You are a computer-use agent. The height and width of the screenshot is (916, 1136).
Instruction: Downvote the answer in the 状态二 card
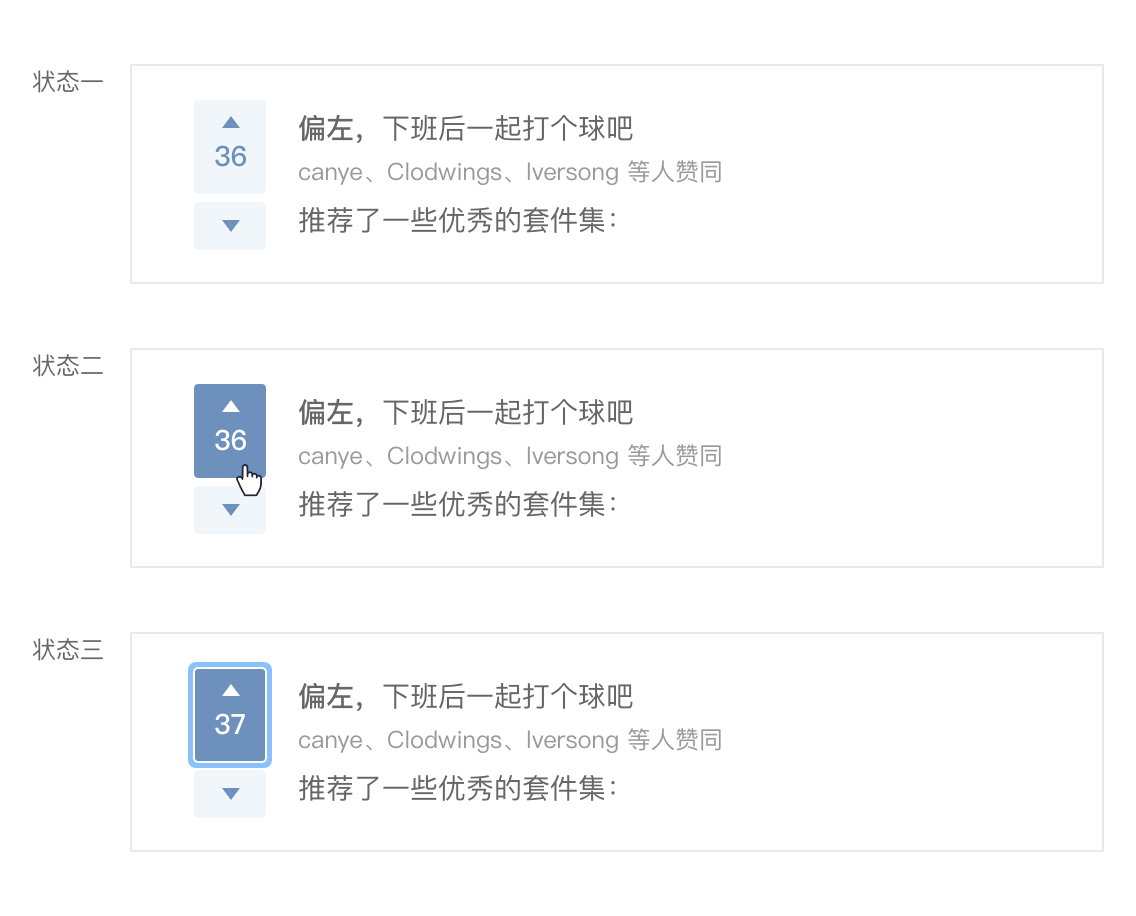coord(230,510)
